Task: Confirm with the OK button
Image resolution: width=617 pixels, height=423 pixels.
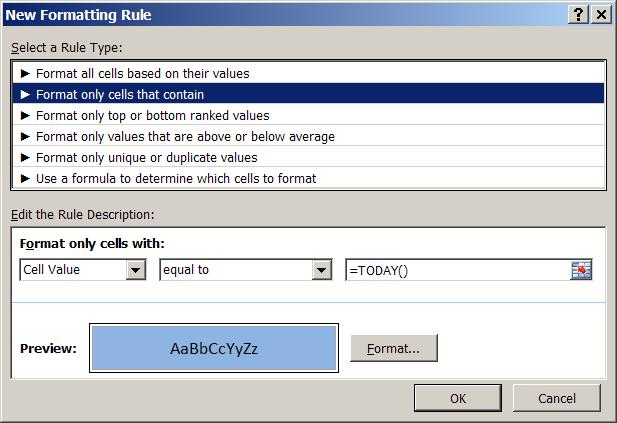Action: point(458,398)
